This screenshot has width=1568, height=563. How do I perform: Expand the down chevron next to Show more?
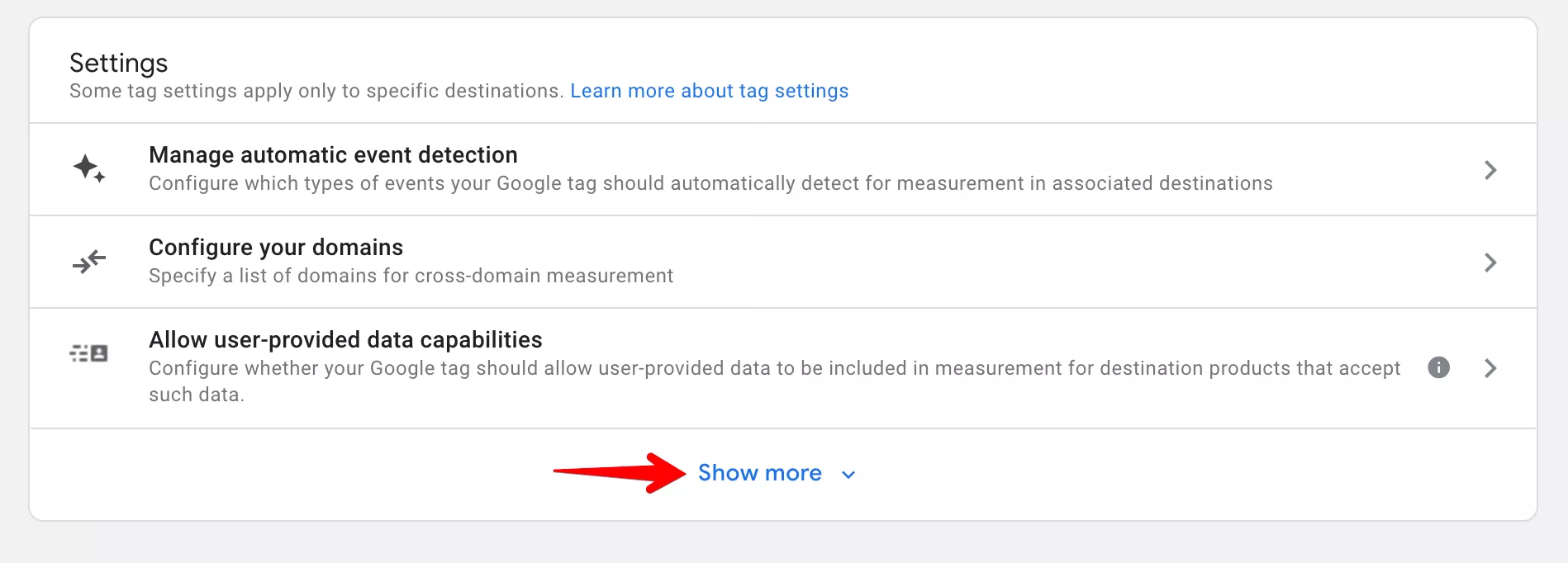tap(848, 475)
